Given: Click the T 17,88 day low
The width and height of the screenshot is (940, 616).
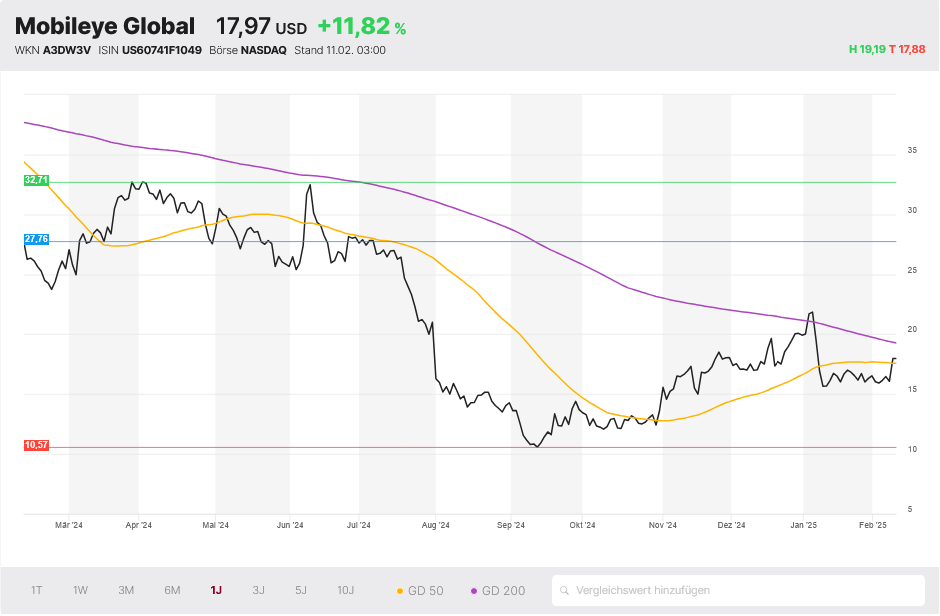Looking at the screenshot, I should pos(907,49).
